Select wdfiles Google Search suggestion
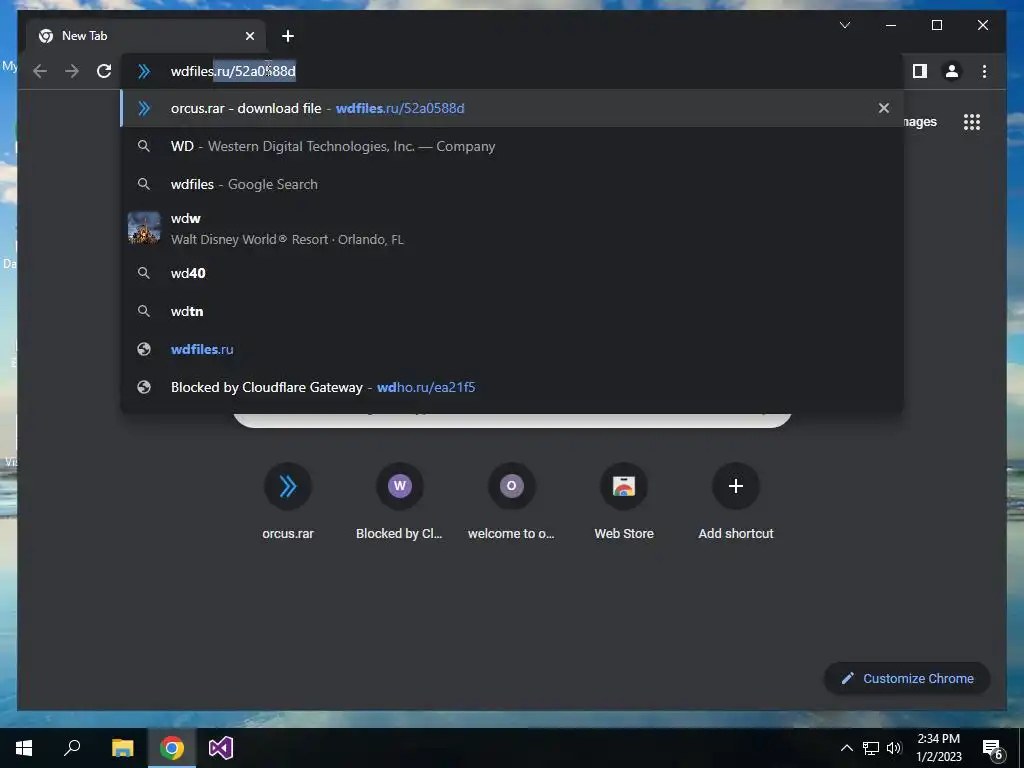This screenshot has height=768, width=1024. (x=512, y=184)
